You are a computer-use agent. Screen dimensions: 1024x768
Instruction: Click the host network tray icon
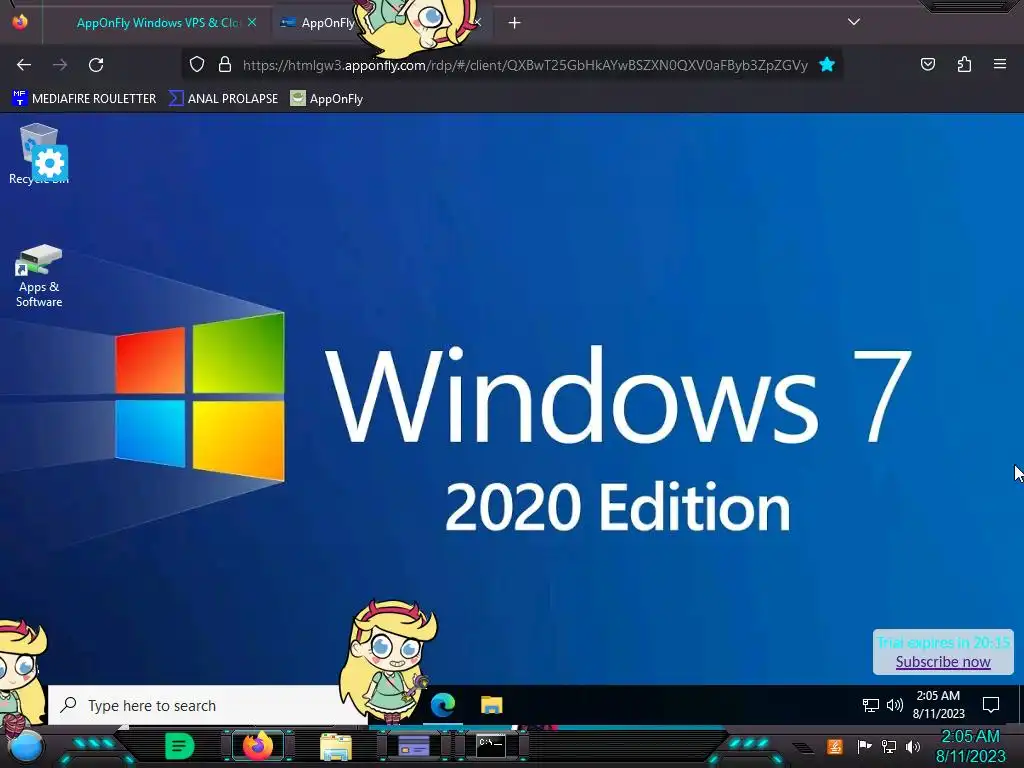click(889, 746)
